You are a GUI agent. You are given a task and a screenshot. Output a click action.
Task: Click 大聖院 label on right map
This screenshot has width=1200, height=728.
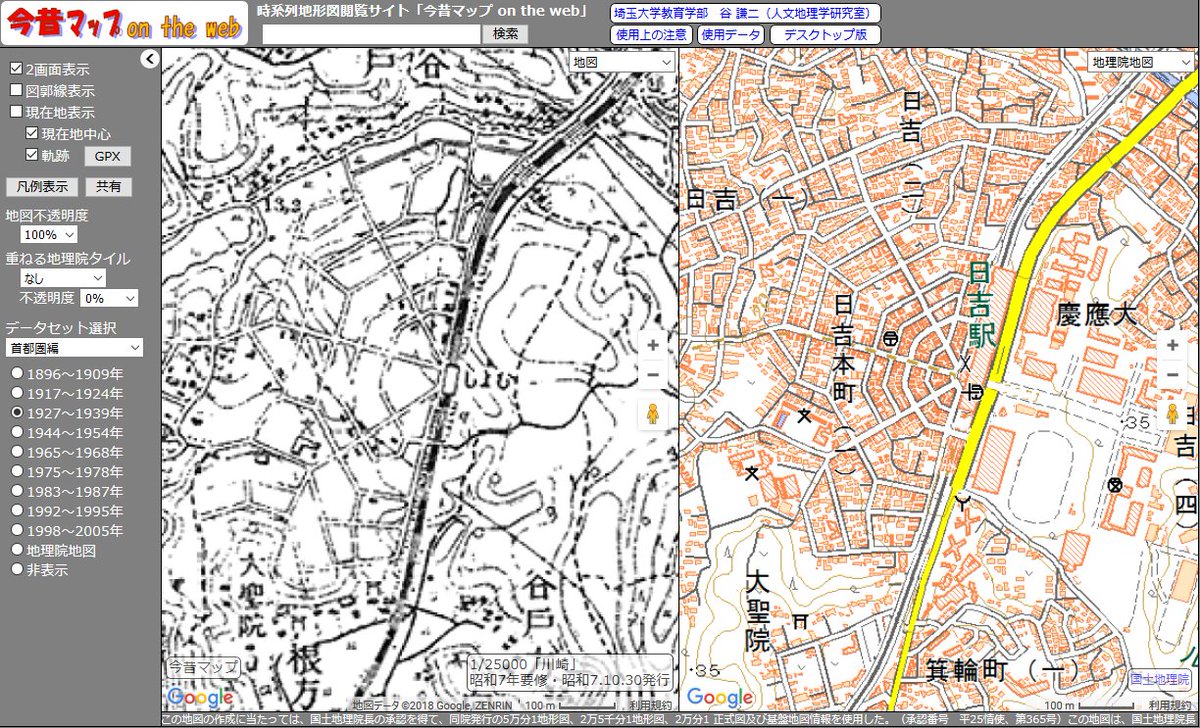click(x=759, y=609)
